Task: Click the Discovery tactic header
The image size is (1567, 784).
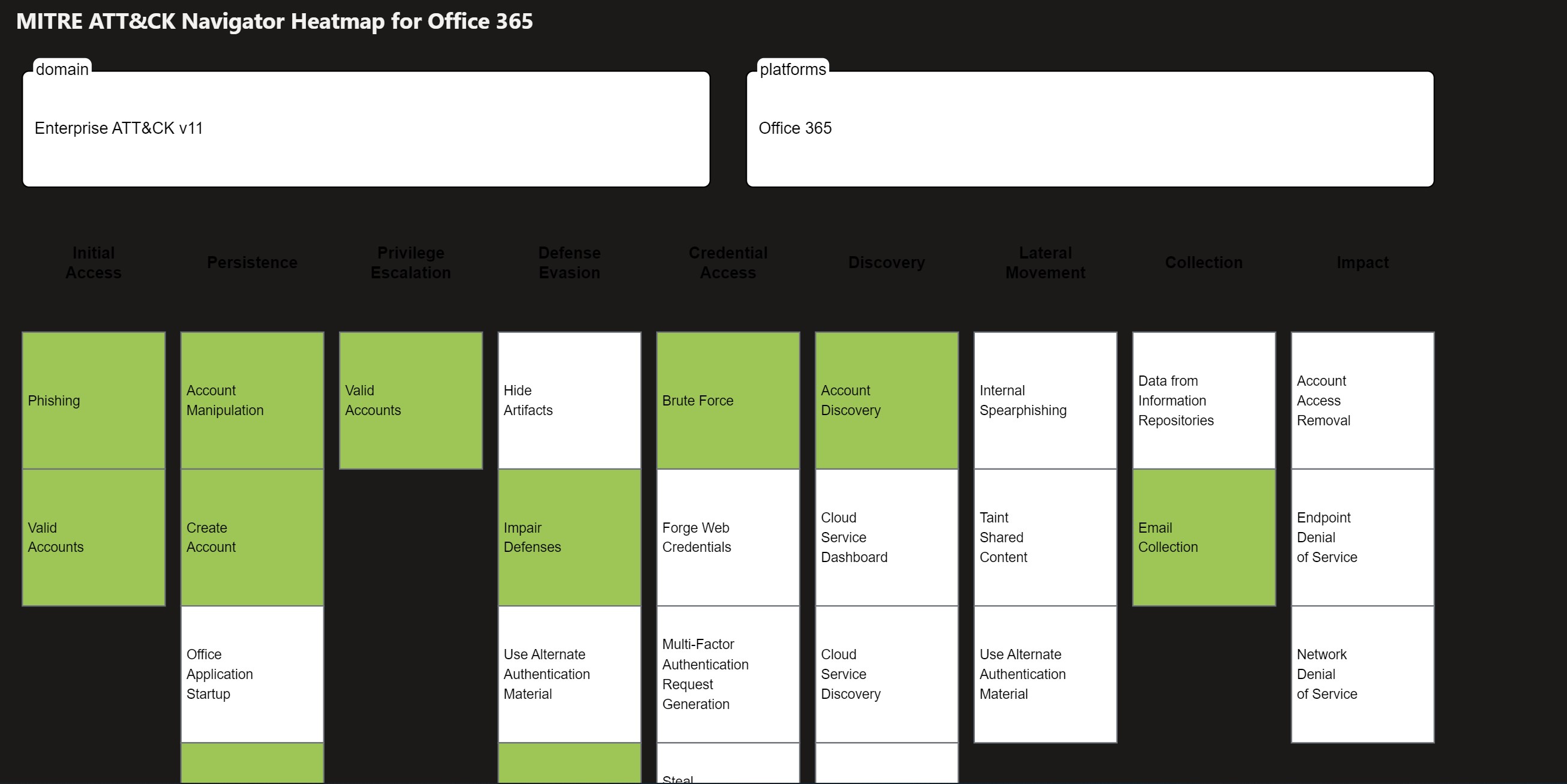Action: coord(887,263)
